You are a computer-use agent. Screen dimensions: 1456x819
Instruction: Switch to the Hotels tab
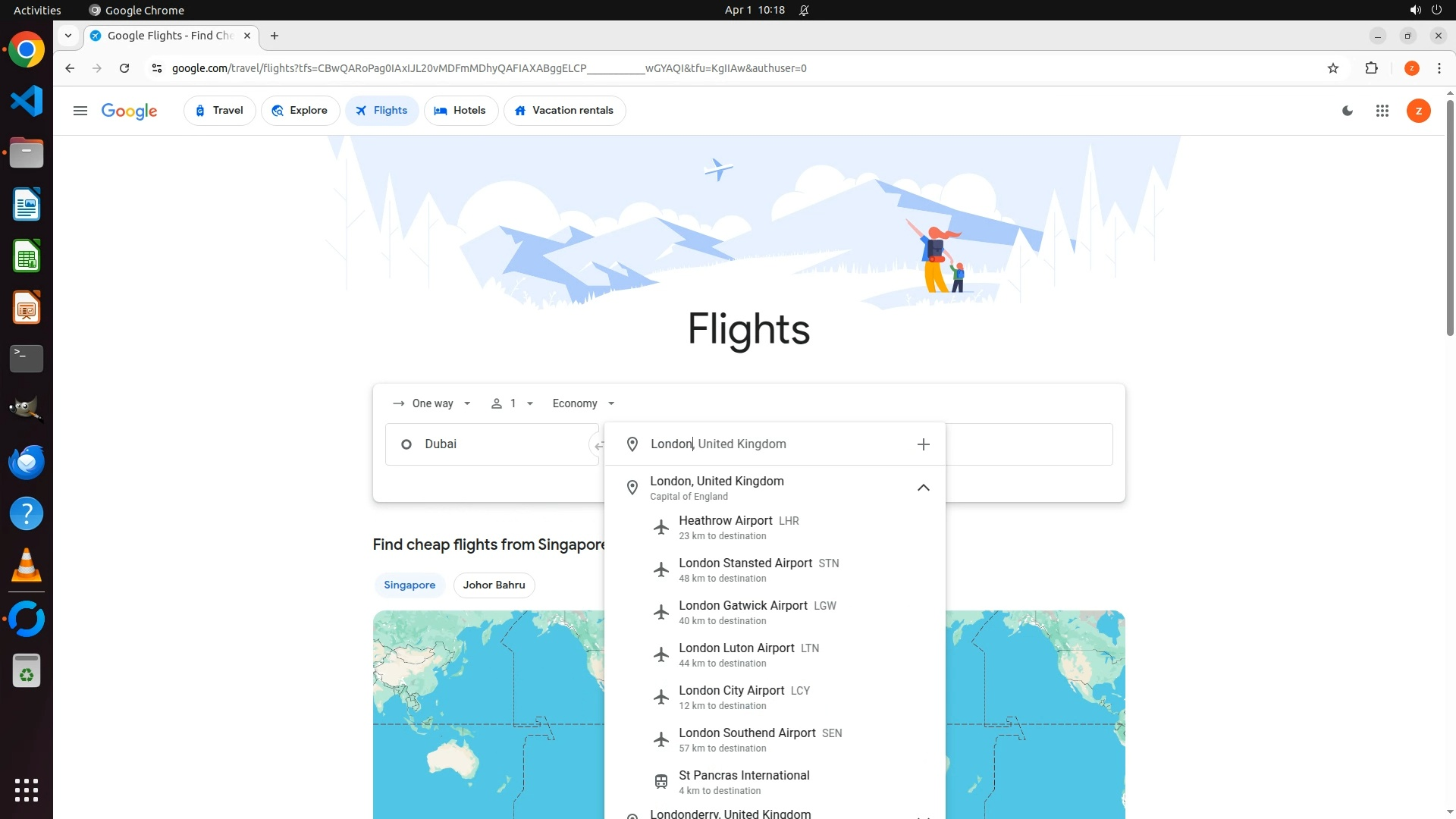[x=460, y=111]
